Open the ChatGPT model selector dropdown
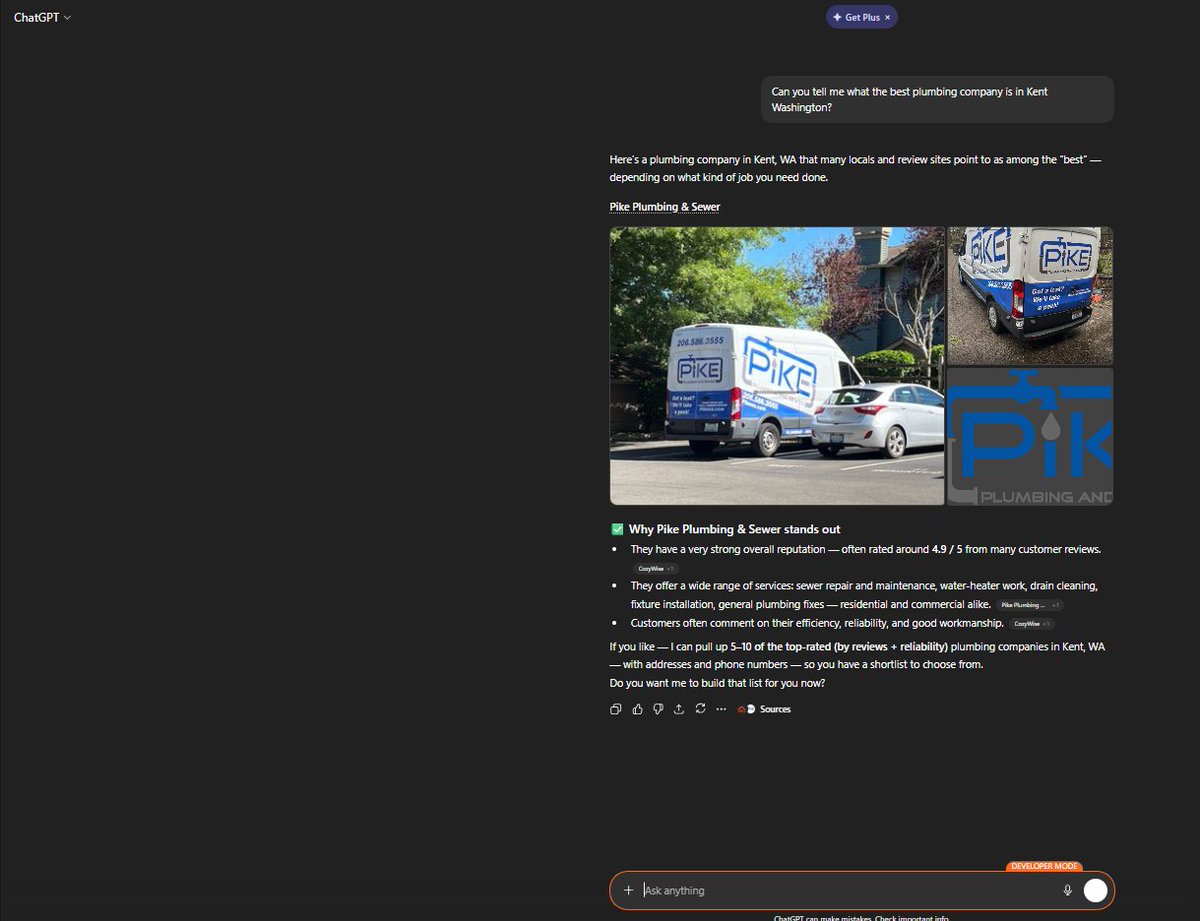Screen dimensions: 1200x921 tap(42, 18)
